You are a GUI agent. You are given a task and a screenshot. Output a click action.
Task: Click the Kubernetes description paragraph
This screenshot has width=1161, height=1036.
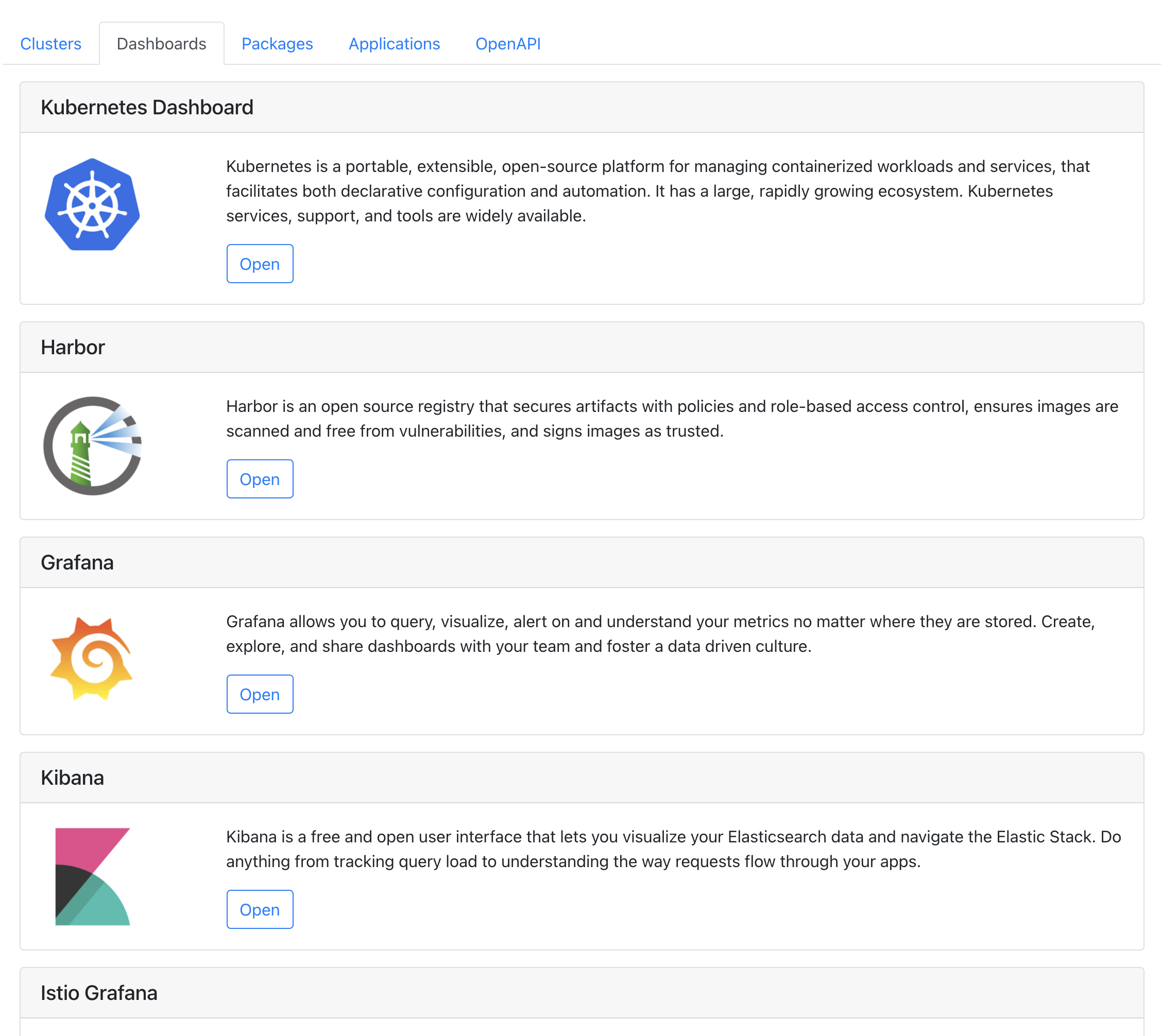click(x=658, y=191)
